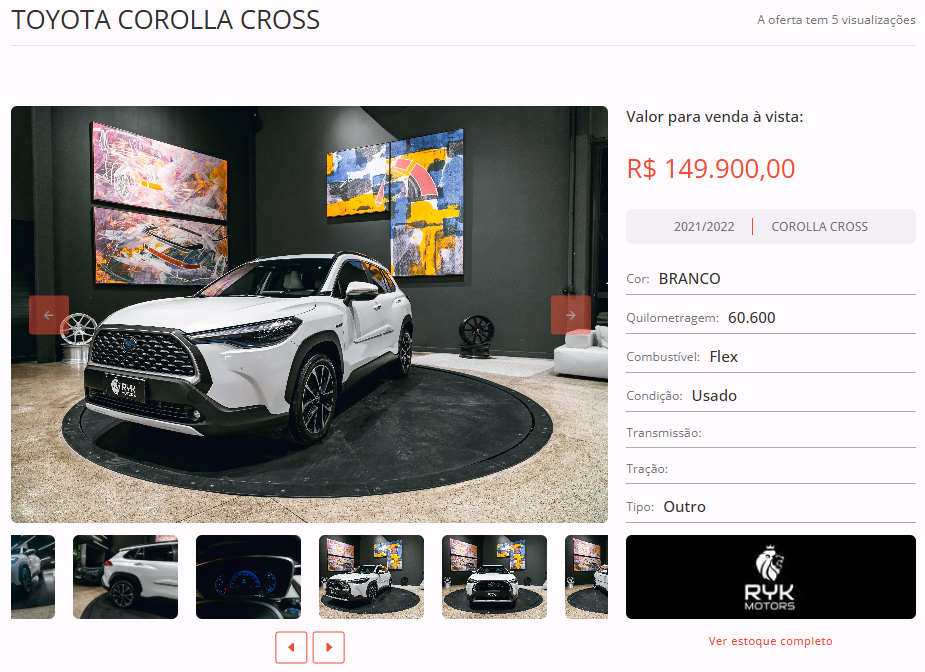Screen dimensions: 925x672
Task: Click the thumbnail carousel left arrow button
Action: tap(291, 647)
